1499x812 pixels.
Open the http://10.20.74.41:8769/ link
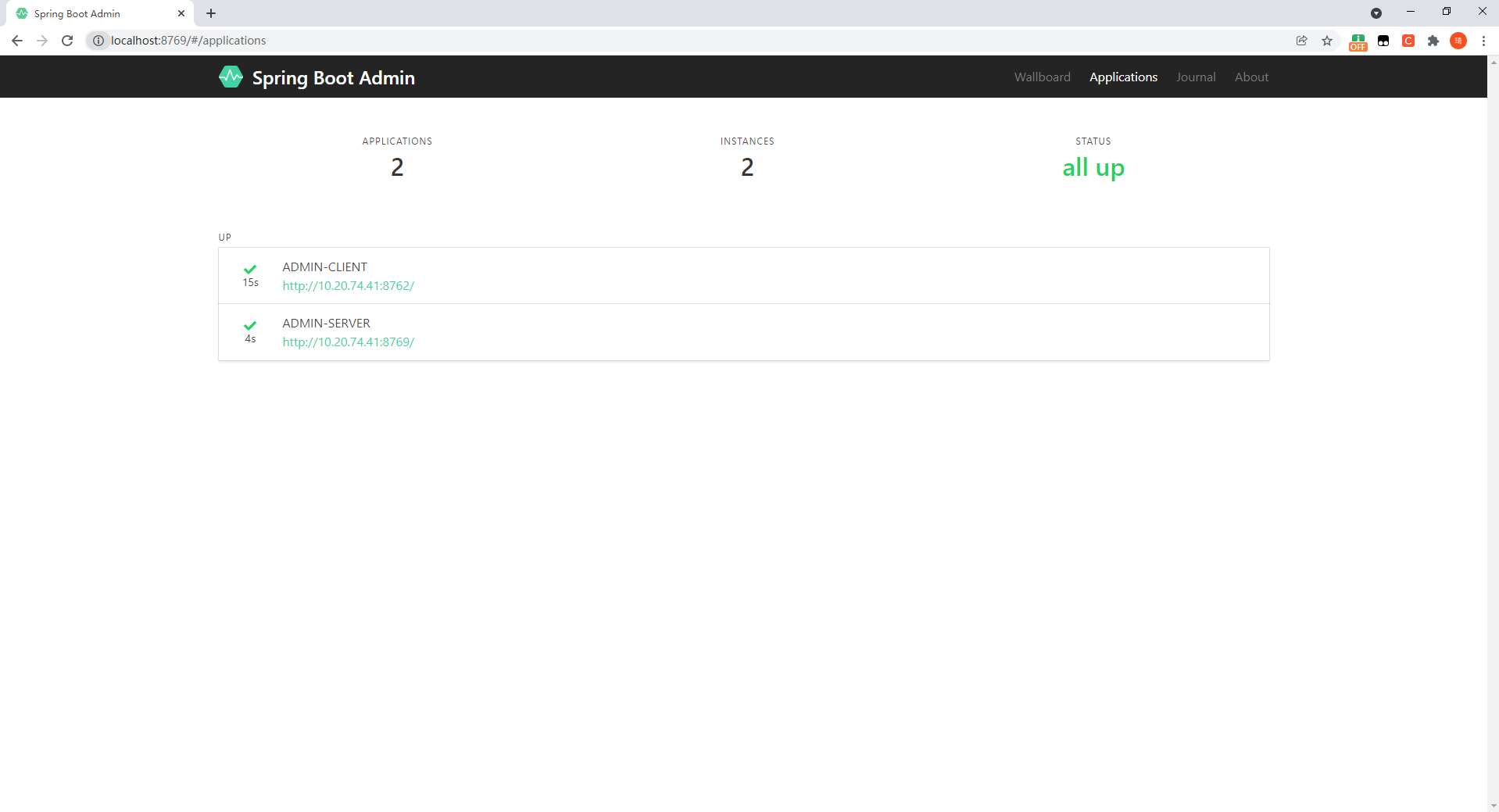[349, 342]
